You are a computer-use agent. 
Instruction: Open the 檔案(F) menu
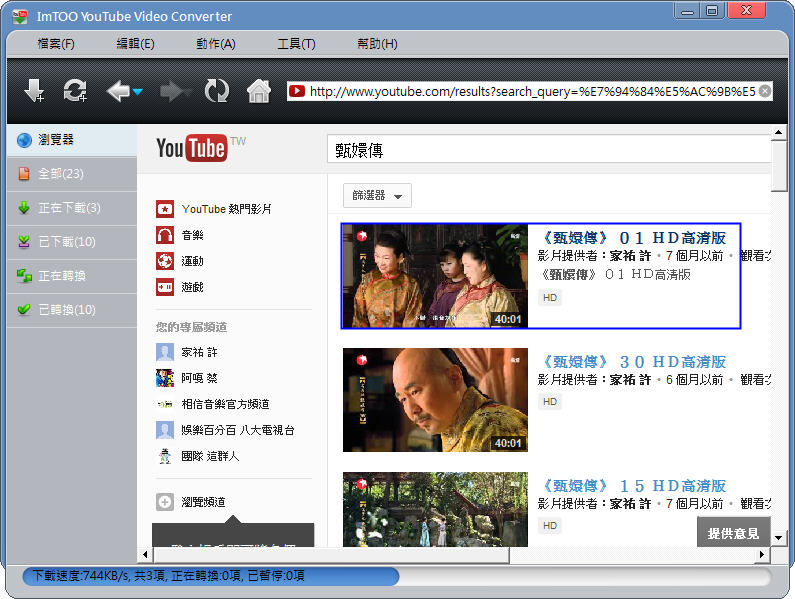point(56,44)
